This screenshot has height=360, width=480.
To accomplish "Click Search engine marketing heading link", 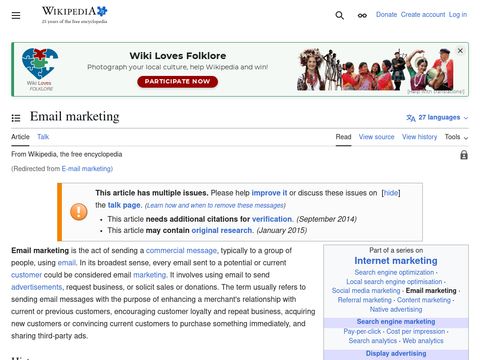I will [396, 322].
